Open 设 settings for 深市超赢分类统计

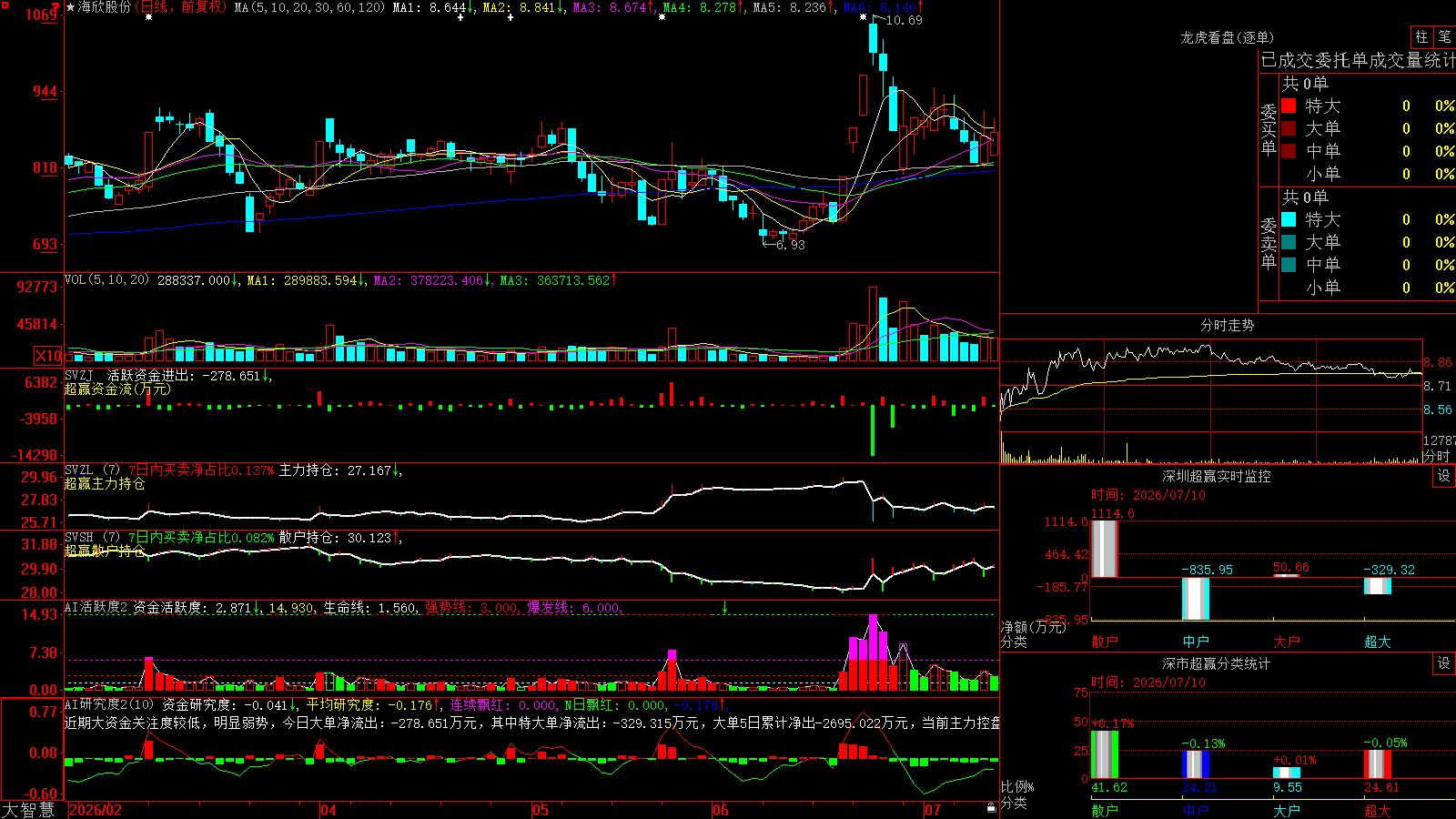coord(1444,663)
